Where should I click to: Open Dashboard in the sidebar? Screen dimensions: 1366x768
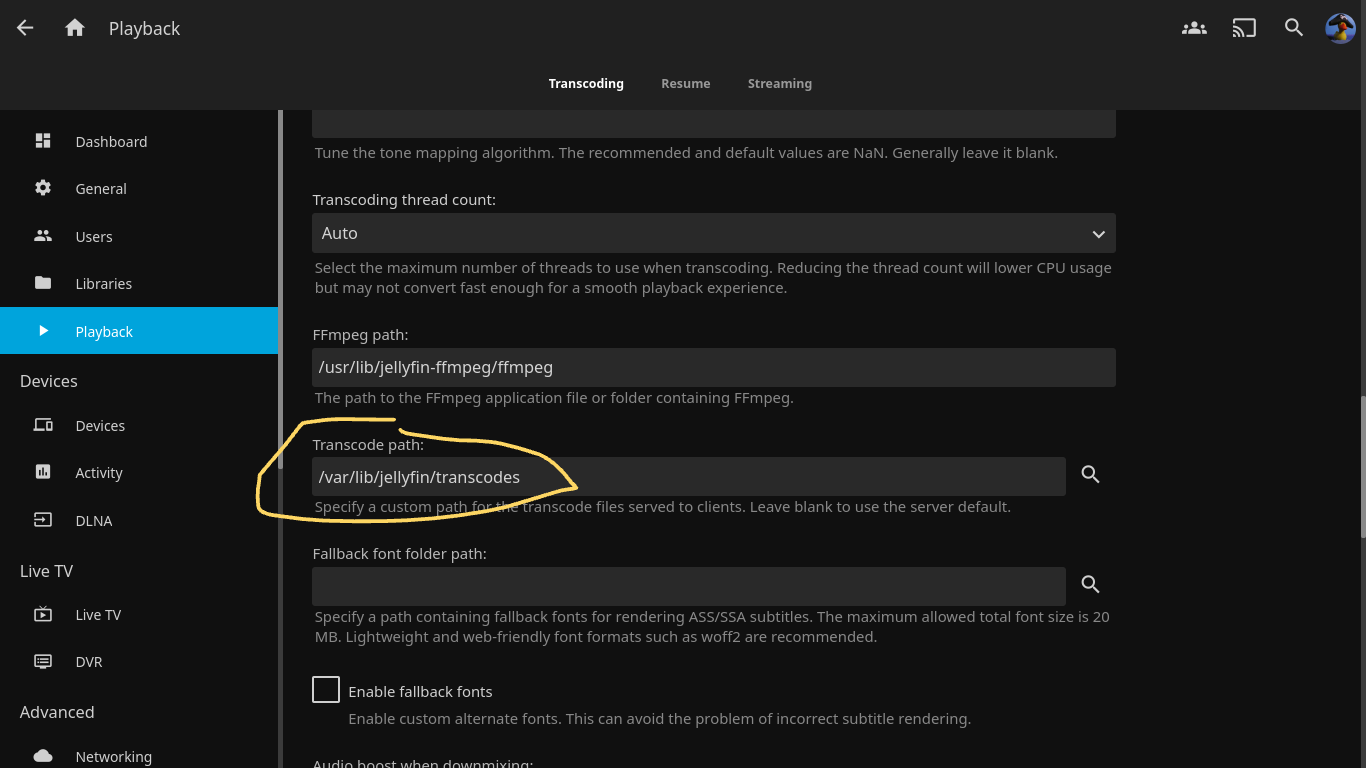[x=111, y=142]
